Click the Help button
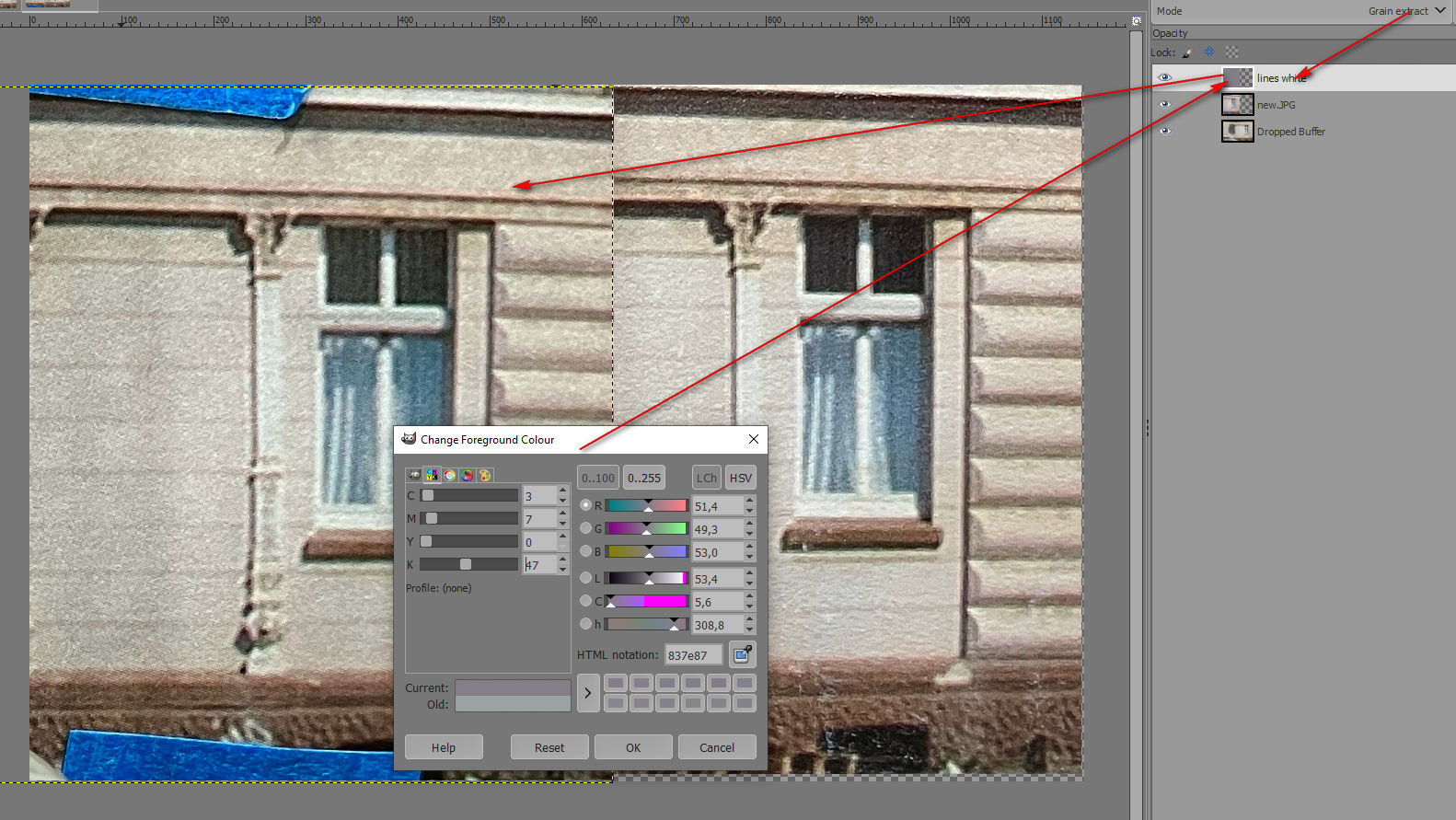The width and height of the screenshot is (1456, 820). click(x=444, y=747)
